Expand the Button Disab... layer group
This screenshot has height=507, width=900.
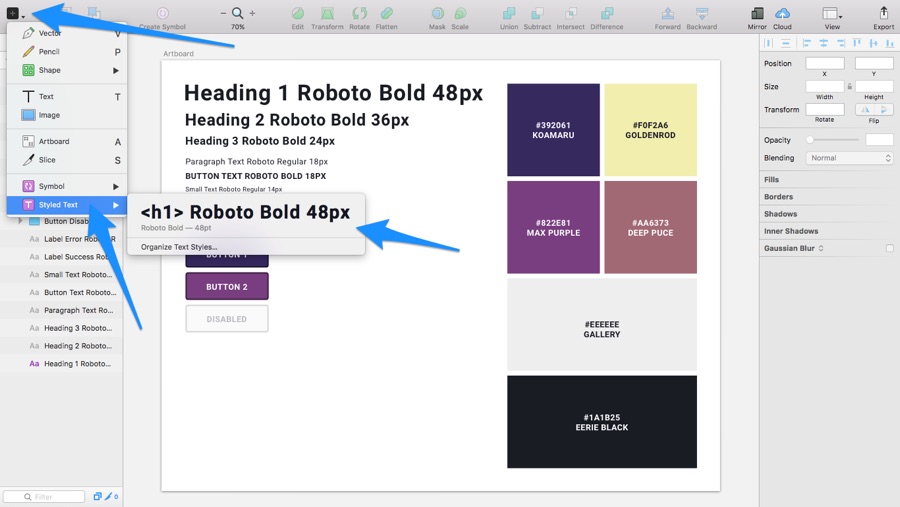[21, 221]
